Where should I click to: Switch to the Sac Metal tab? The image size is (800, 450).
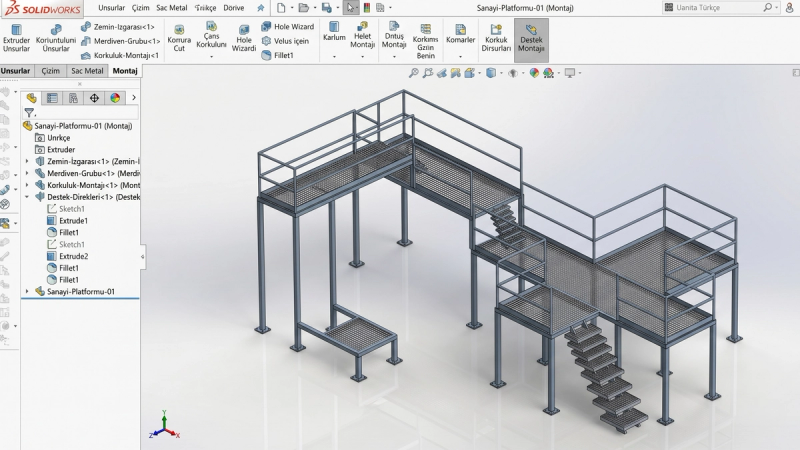[87, 71]
